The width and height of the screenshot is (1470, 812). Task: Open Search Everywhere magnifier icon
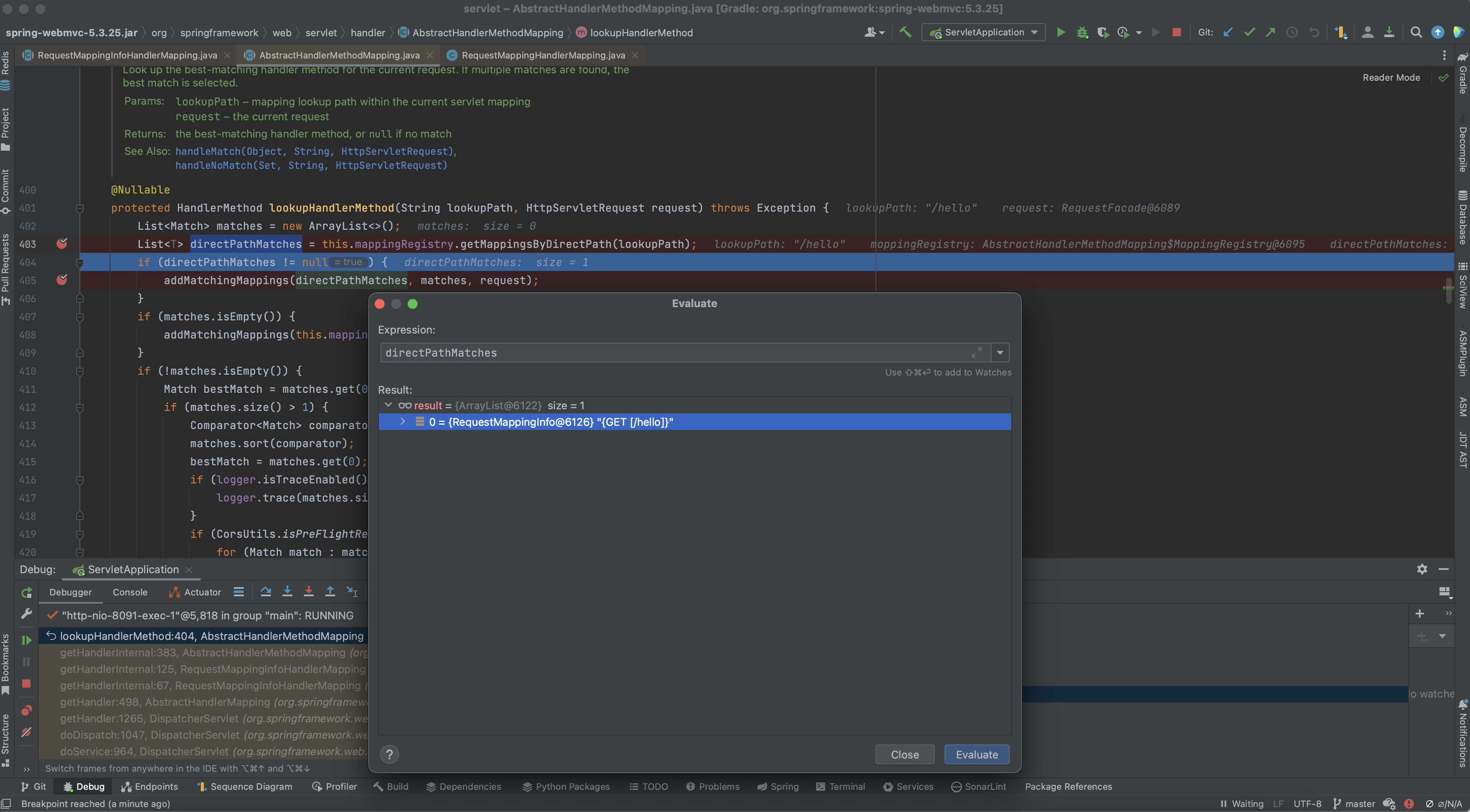click(1416, 33)
